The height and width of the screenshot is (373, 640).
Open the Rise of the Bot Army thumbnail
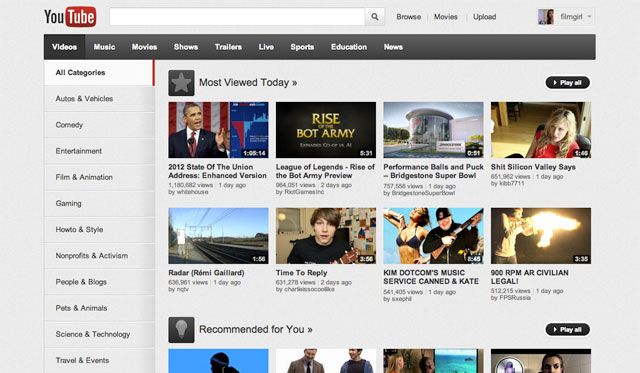(x=326, y=130)
